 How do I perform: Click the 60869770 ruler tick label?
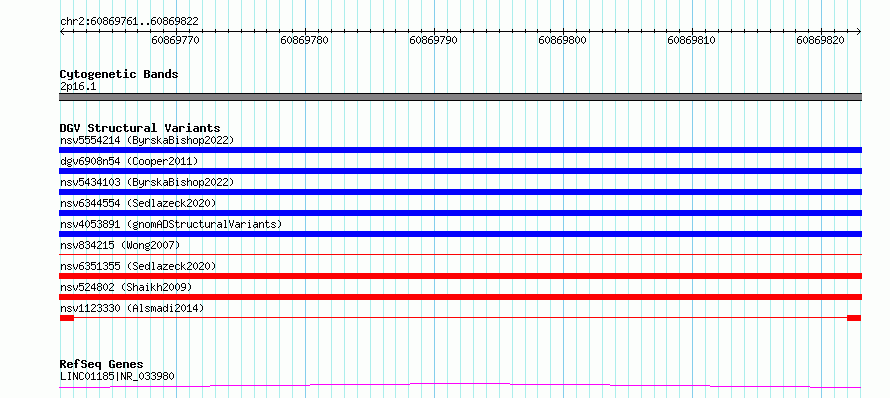175,40
